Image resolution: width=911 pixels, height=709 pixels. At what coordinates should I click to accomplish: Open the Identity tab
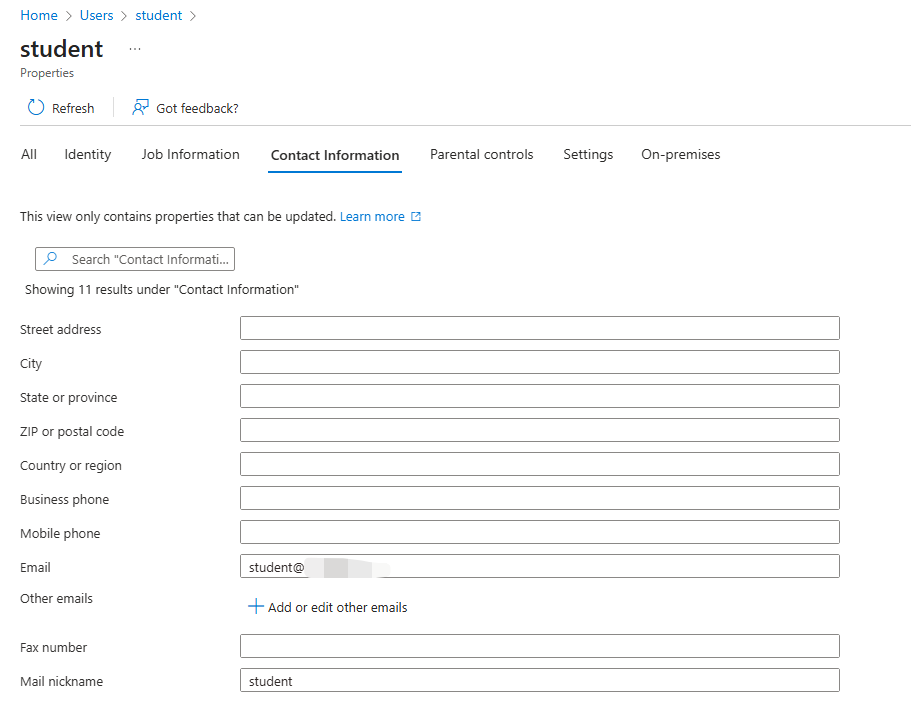point(88,155)
